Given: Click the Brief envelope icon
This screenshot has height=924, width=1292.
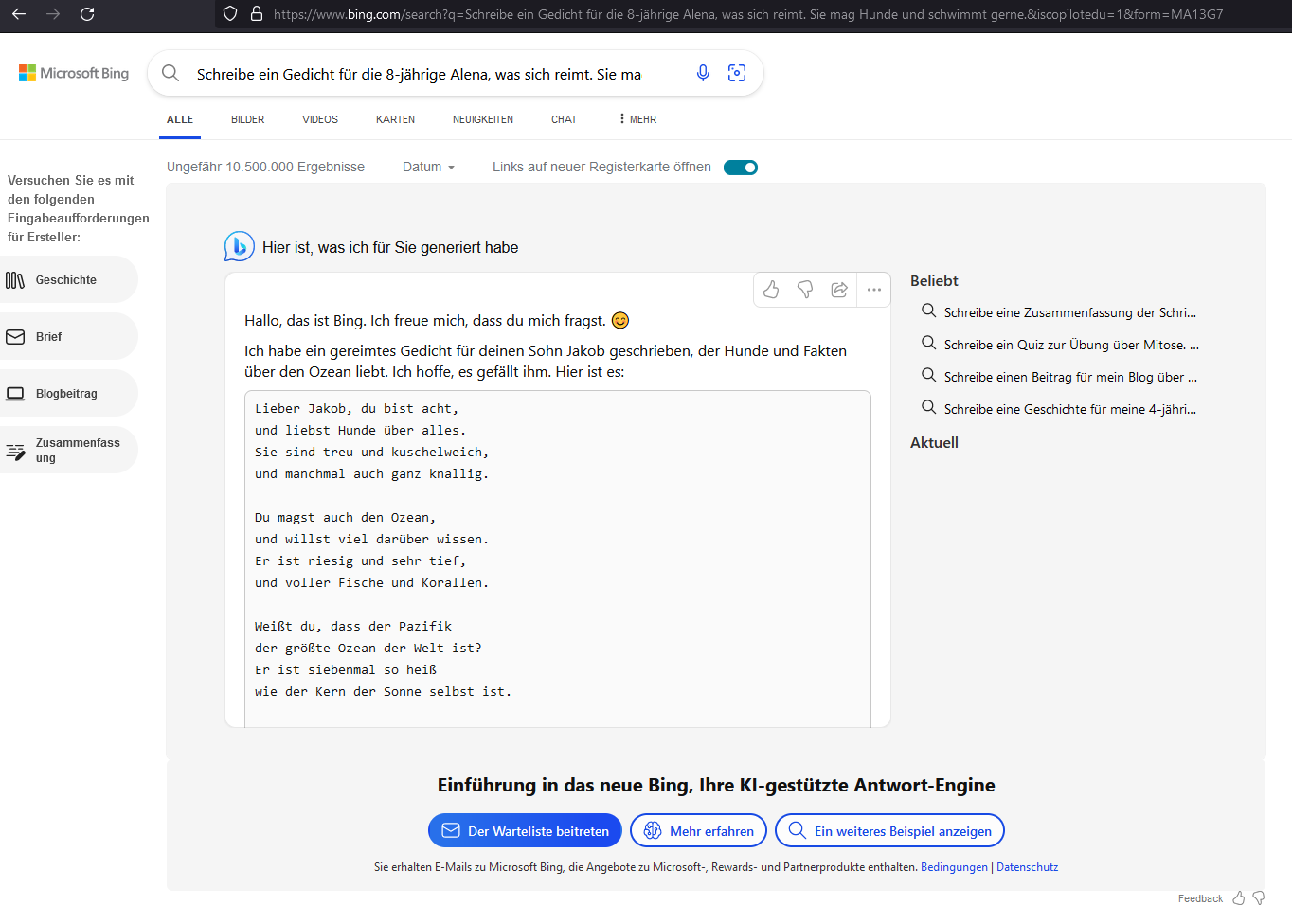Looking at the screenshot, I should (15, 337).
